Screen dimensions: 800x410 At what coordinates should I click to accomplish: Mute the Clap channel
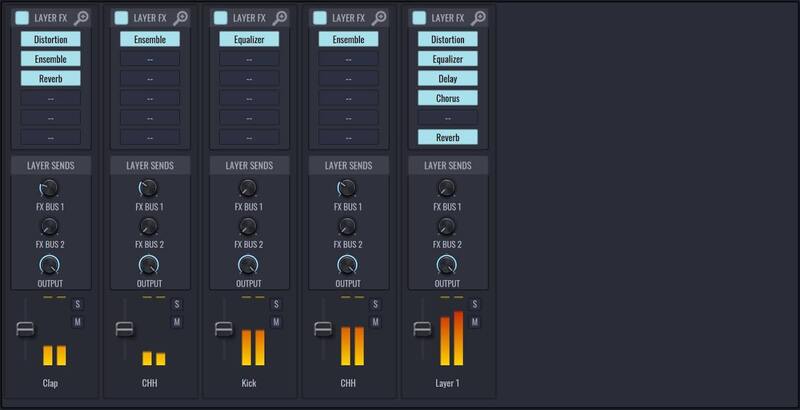click(78, 322)
